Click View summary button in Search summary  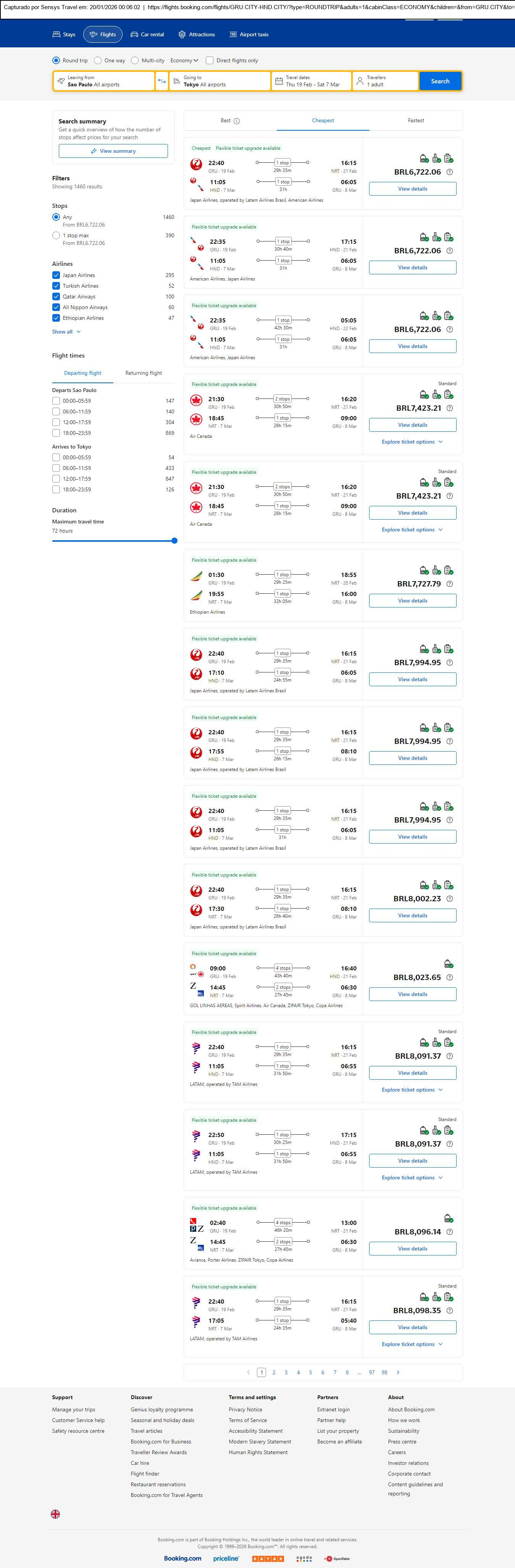click(x=113, y=151)
